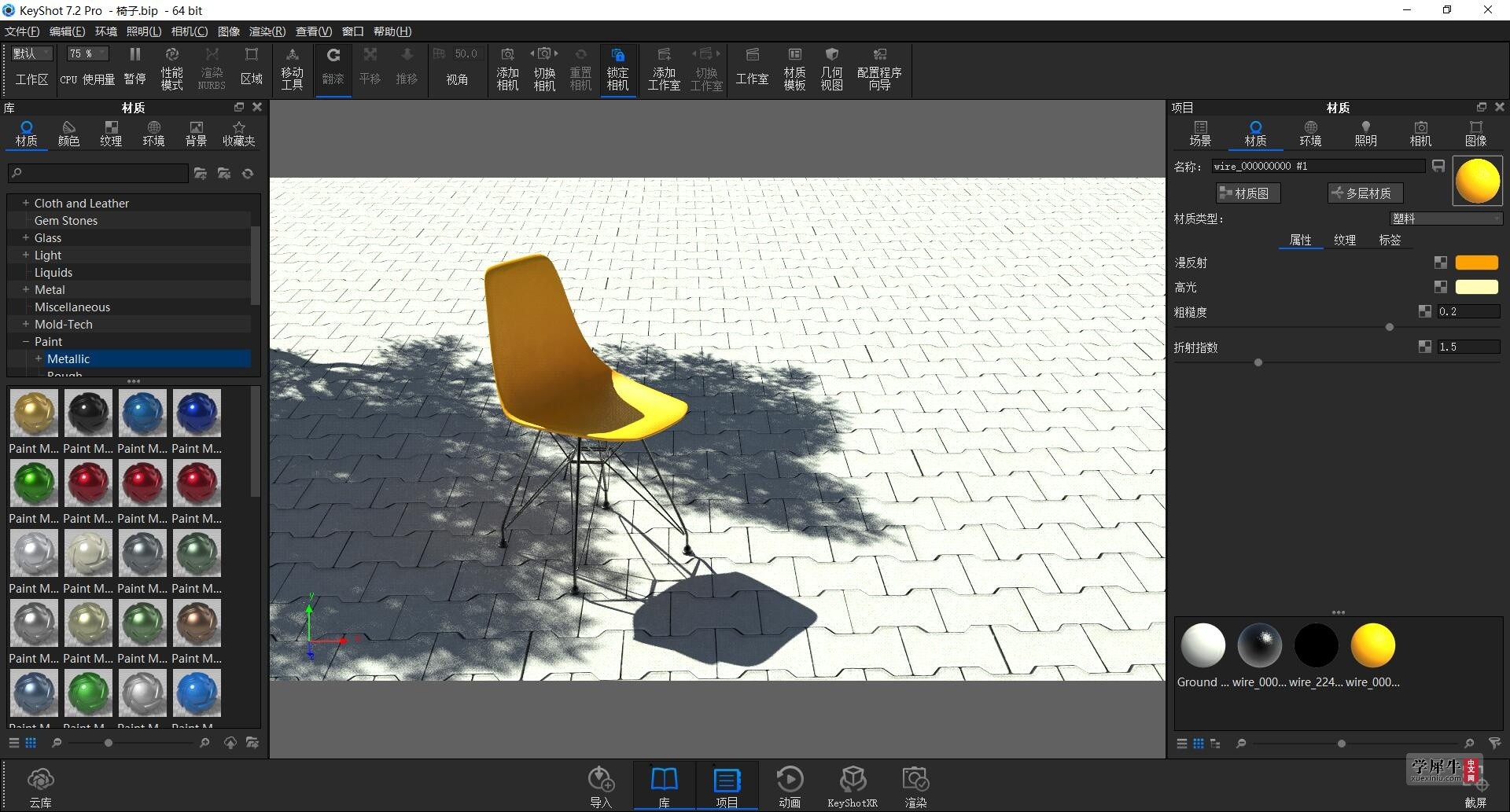Open the Render (渲染) menu
The width and height of the screenshot is (1510, 812).
point(267,31)
